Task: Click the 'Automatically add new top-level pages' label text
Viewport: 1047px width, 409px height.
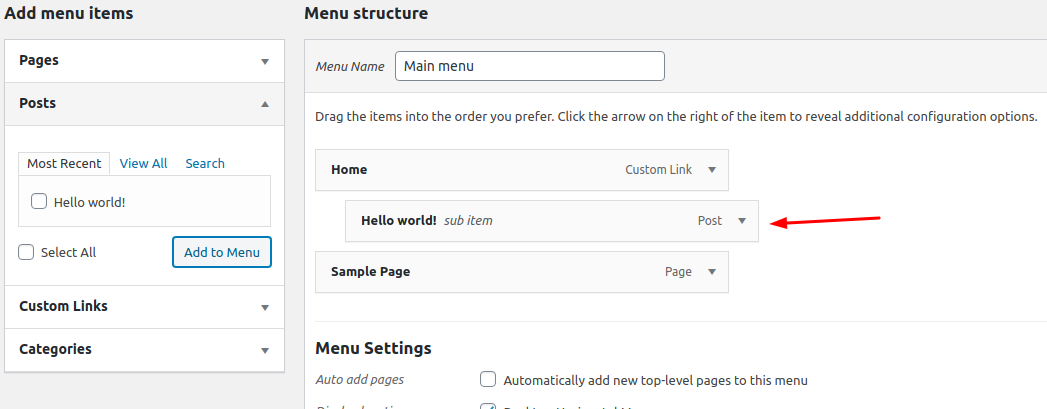Action: (x=655, y=380)
